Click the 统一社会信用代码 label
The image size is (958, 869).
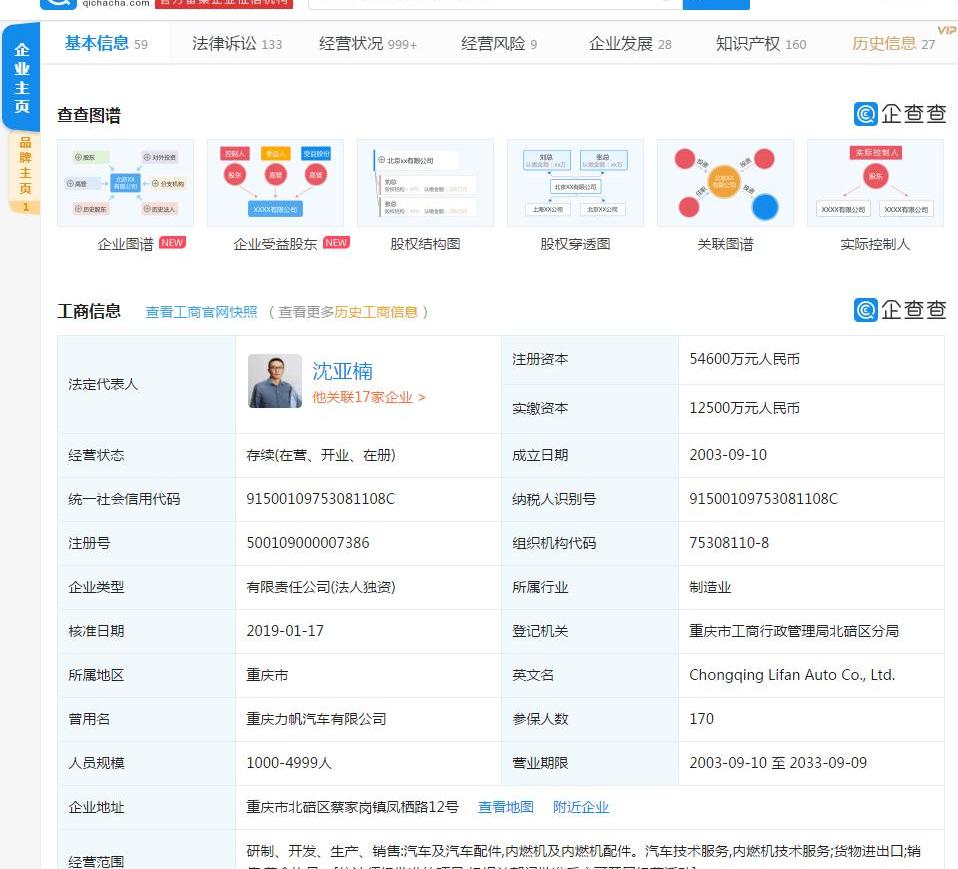[x=124, y=499]
